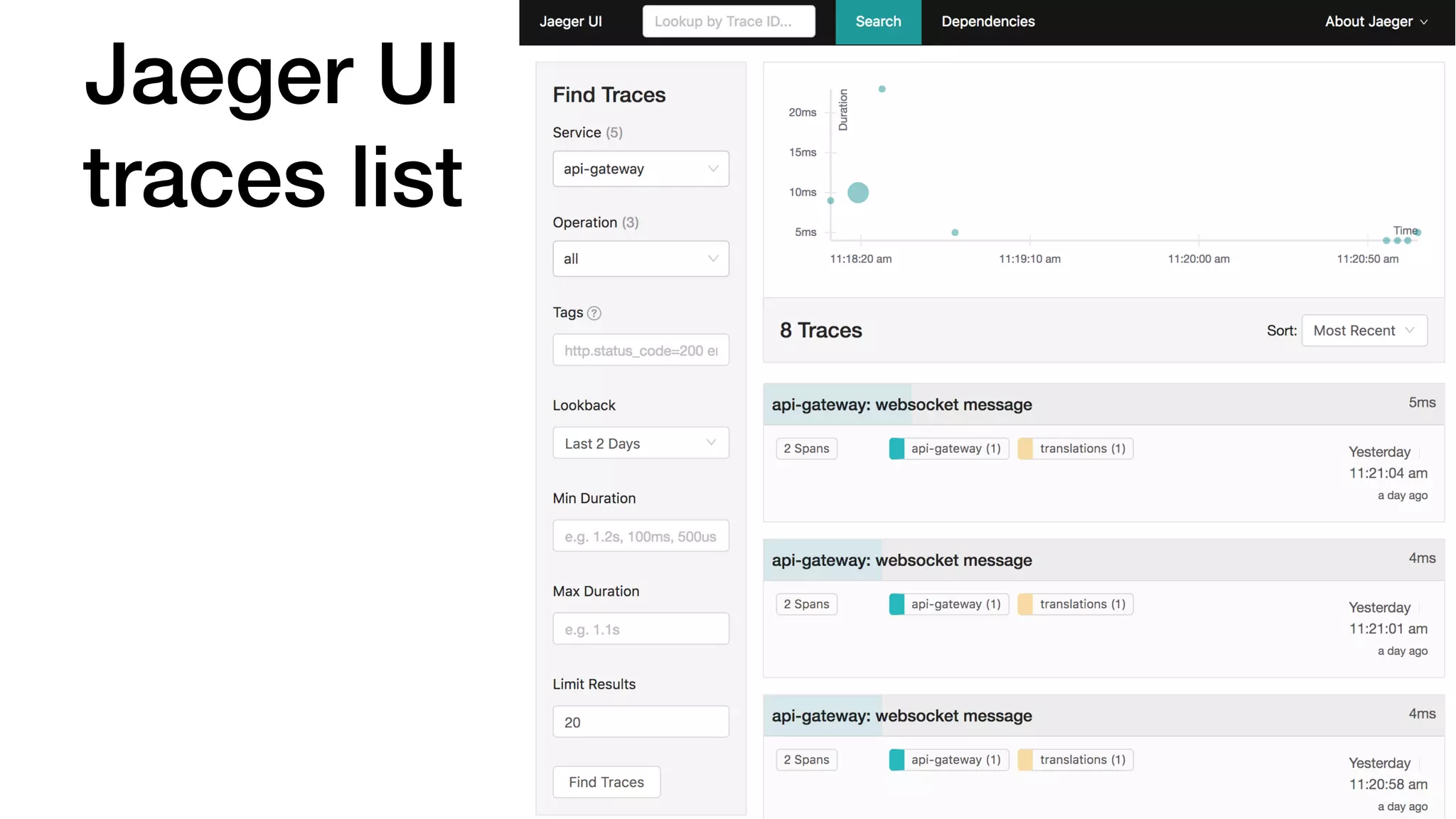Click the Limit Results field showing 20

tap(641, 722)
